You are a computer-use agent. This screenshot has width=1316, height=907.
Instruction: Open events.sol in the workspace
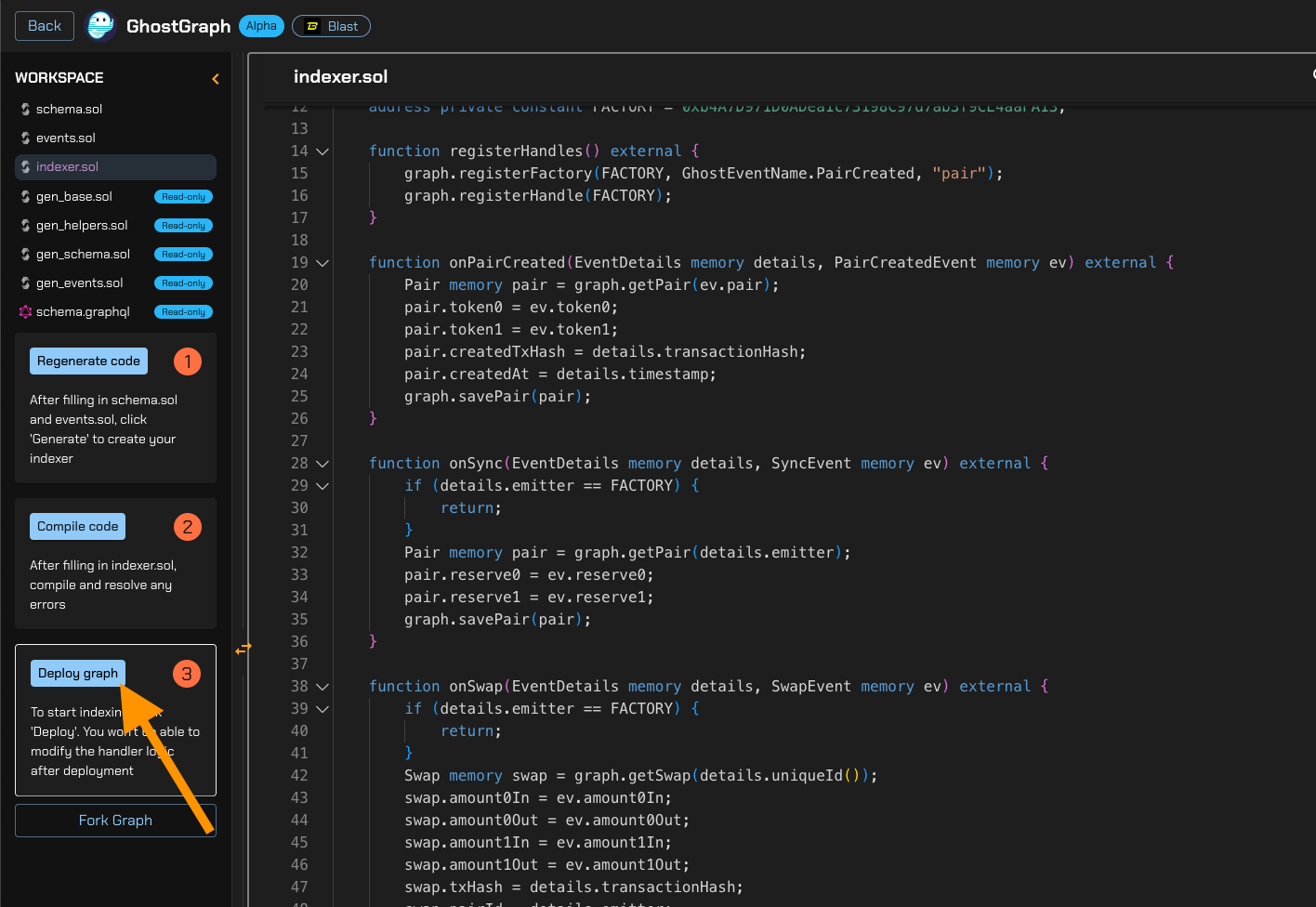[66, 138]
